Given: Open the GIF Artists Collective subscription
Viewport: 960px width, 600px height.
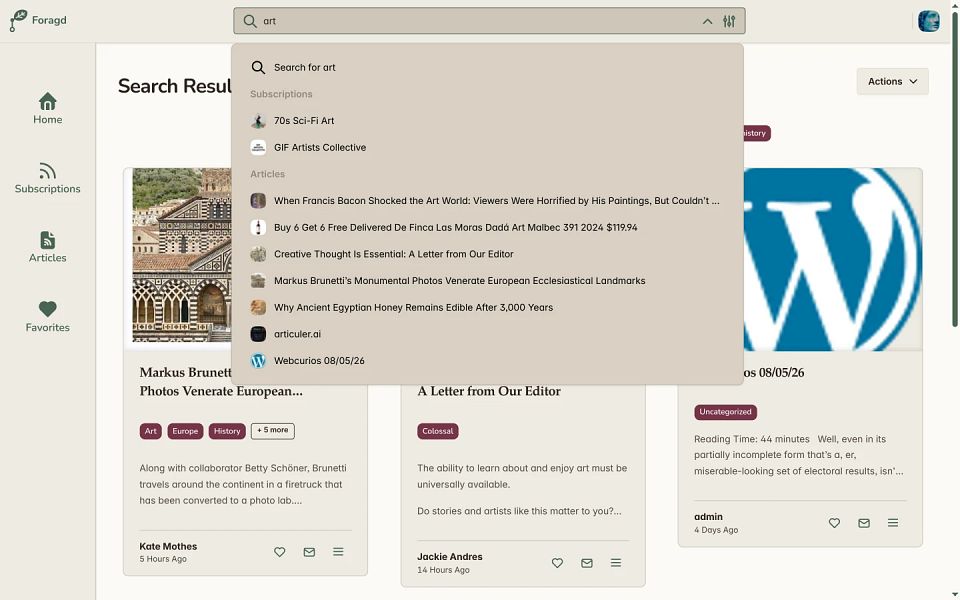Looking at the screenshot, I should pos(487,148).
